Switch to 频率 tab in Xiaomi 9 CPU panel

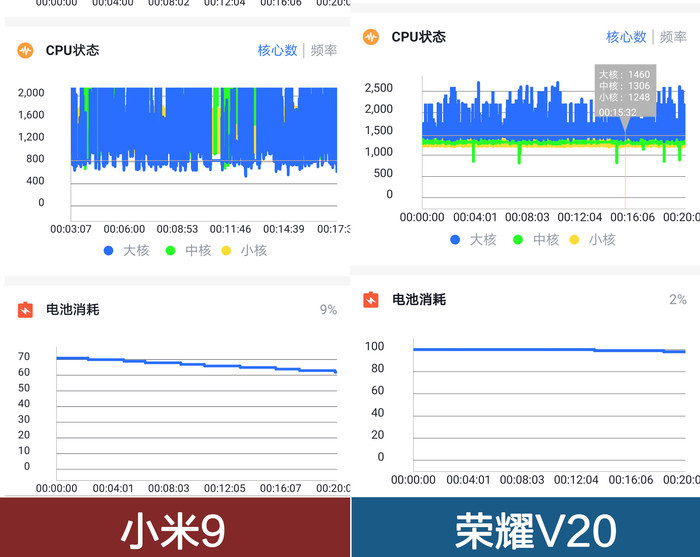[324, 50]
